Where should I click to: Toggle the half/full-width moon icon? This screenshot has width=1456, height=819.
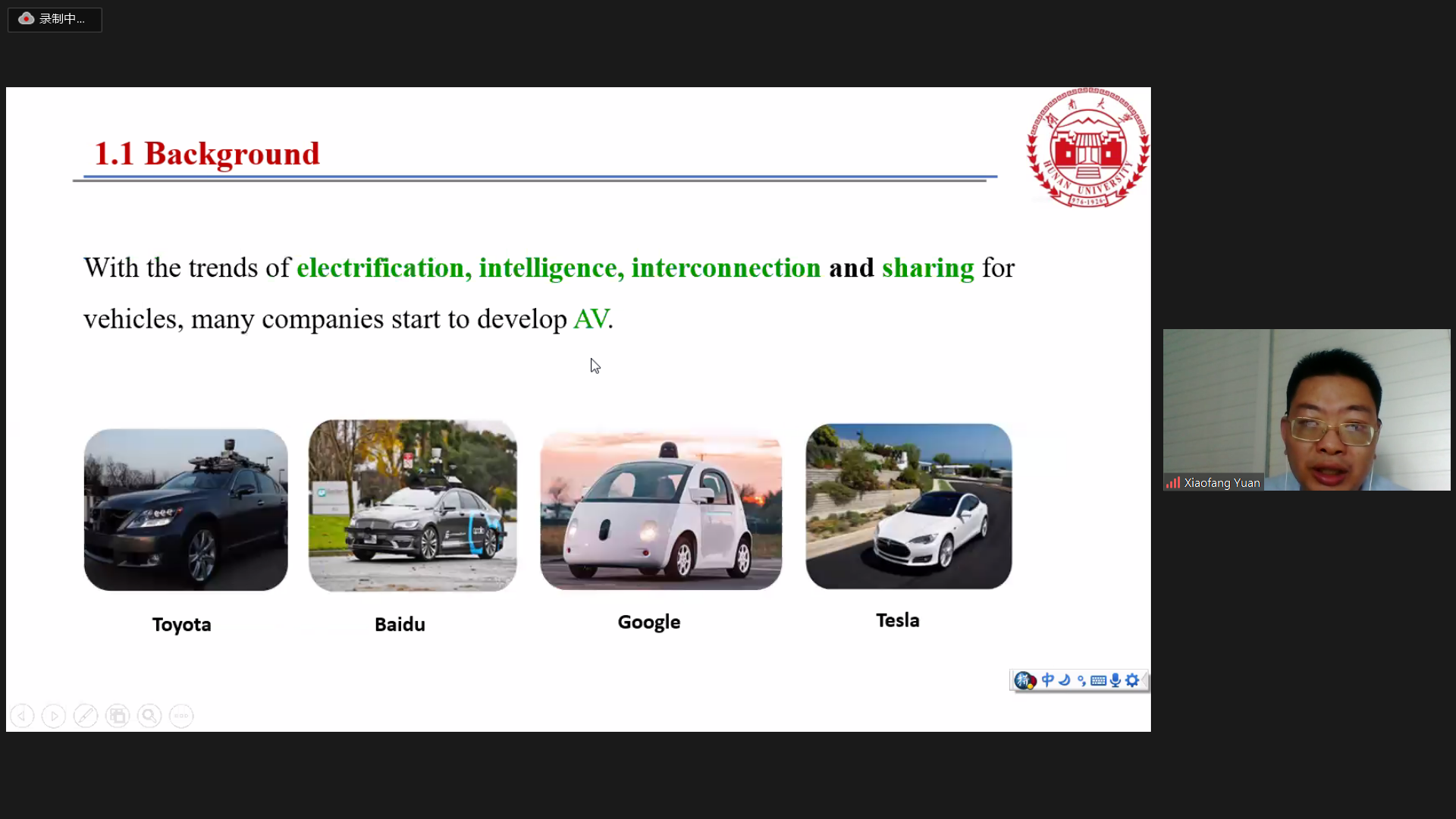tap(1065, 680)
